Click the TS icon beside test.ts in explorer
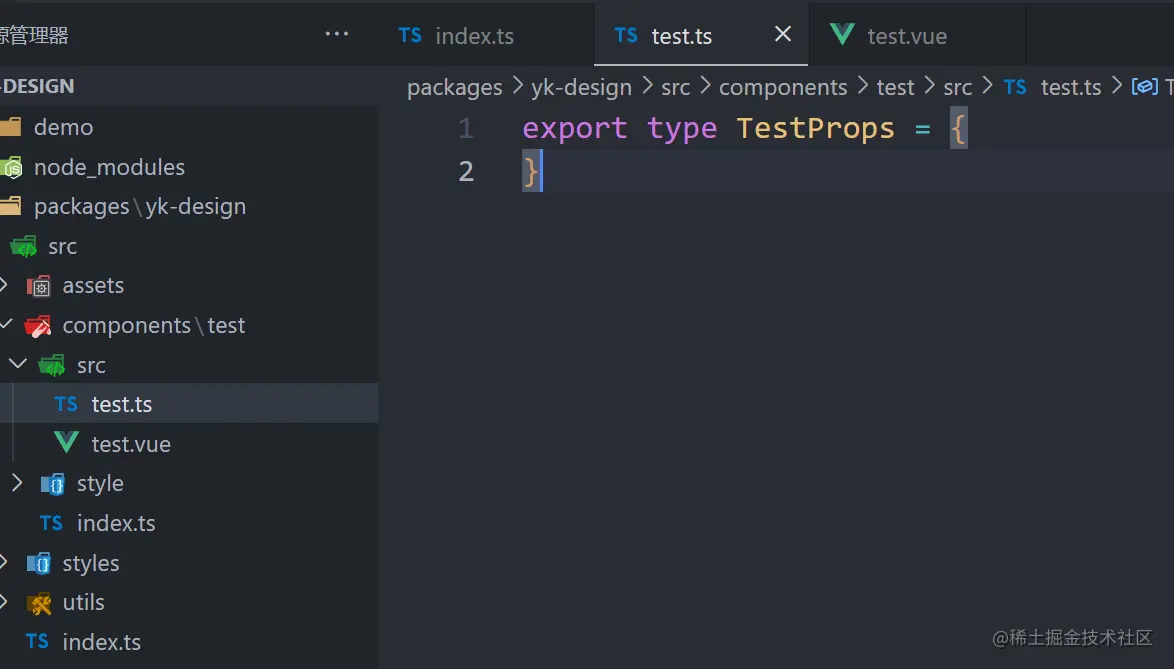Image resolution: width=1174 pixels, height=669 pixels. coord(66,404)
